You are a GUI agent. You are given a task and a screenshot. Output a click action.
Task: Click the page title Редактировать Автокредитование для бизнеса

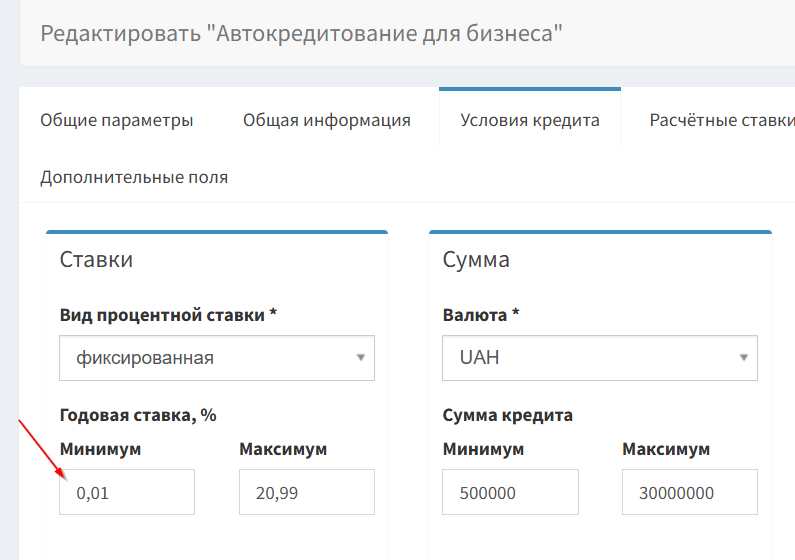pyautogui.click(x=301, y=33)
